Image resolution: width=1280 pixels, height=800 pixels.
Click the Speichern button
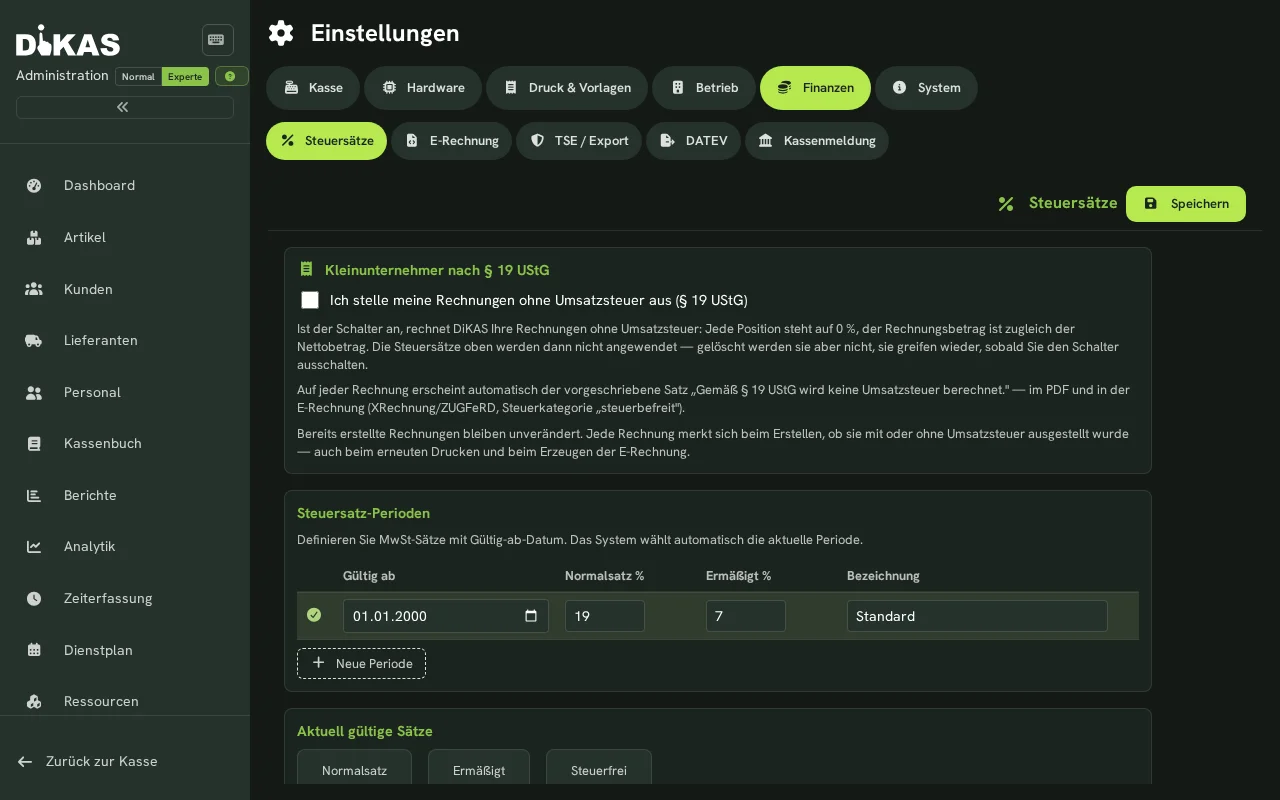click(1186, 204)
